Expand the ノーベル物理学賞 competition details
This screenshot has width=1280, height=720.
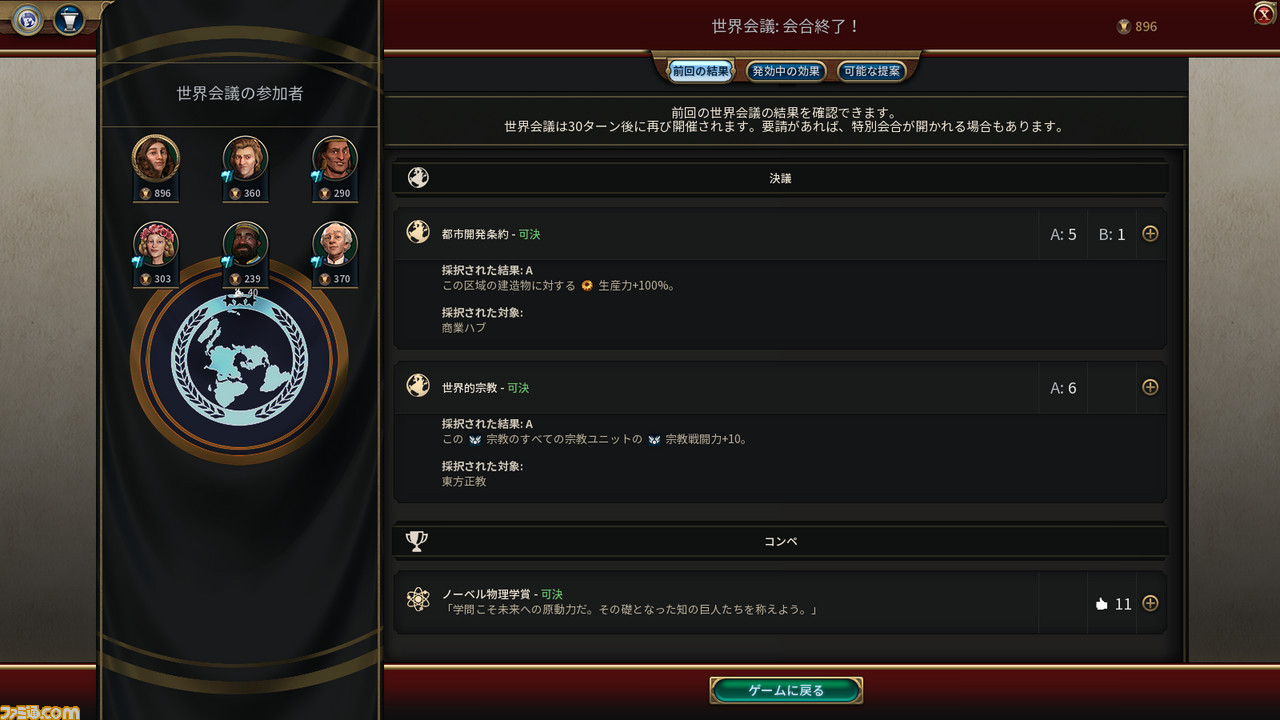pos(1150,603)
